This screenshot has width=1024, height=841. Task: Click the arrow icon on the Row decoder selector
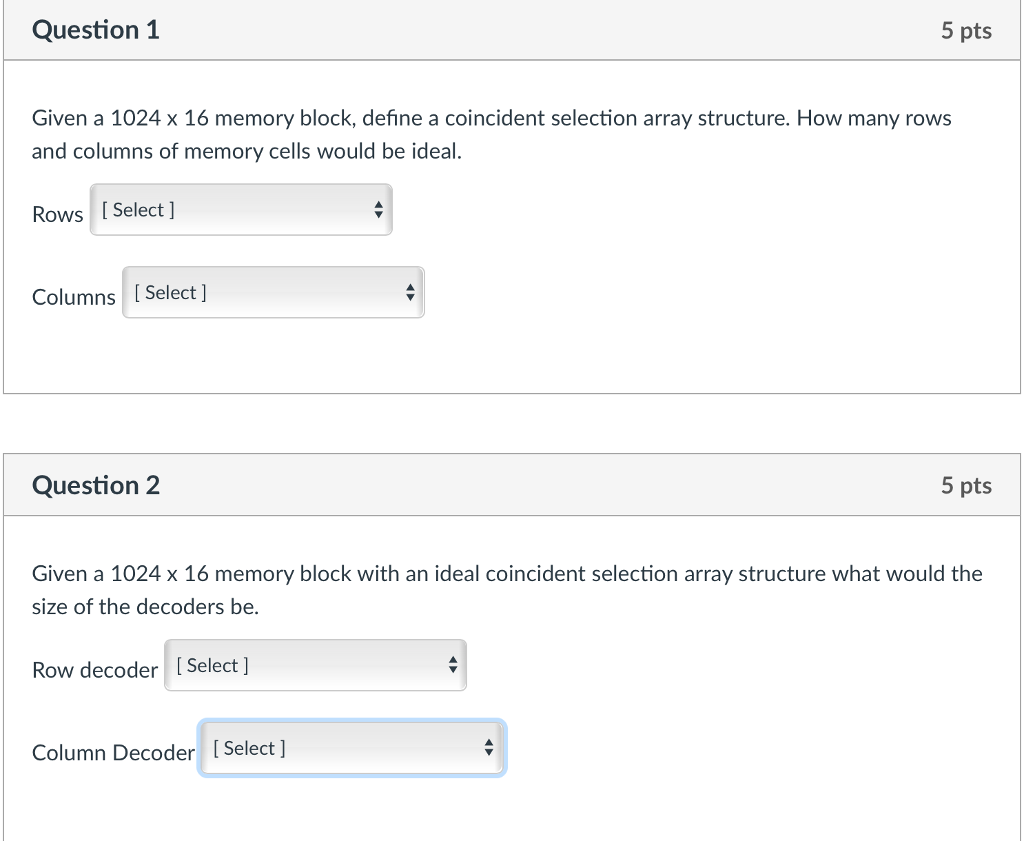click(452, 665)
